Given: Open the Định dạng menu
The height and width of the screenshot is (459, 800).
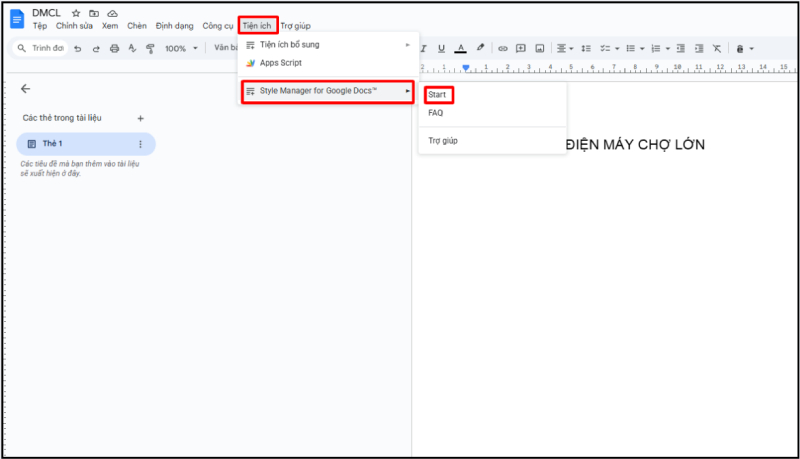Looking at the screenshot, I should 174,26.
